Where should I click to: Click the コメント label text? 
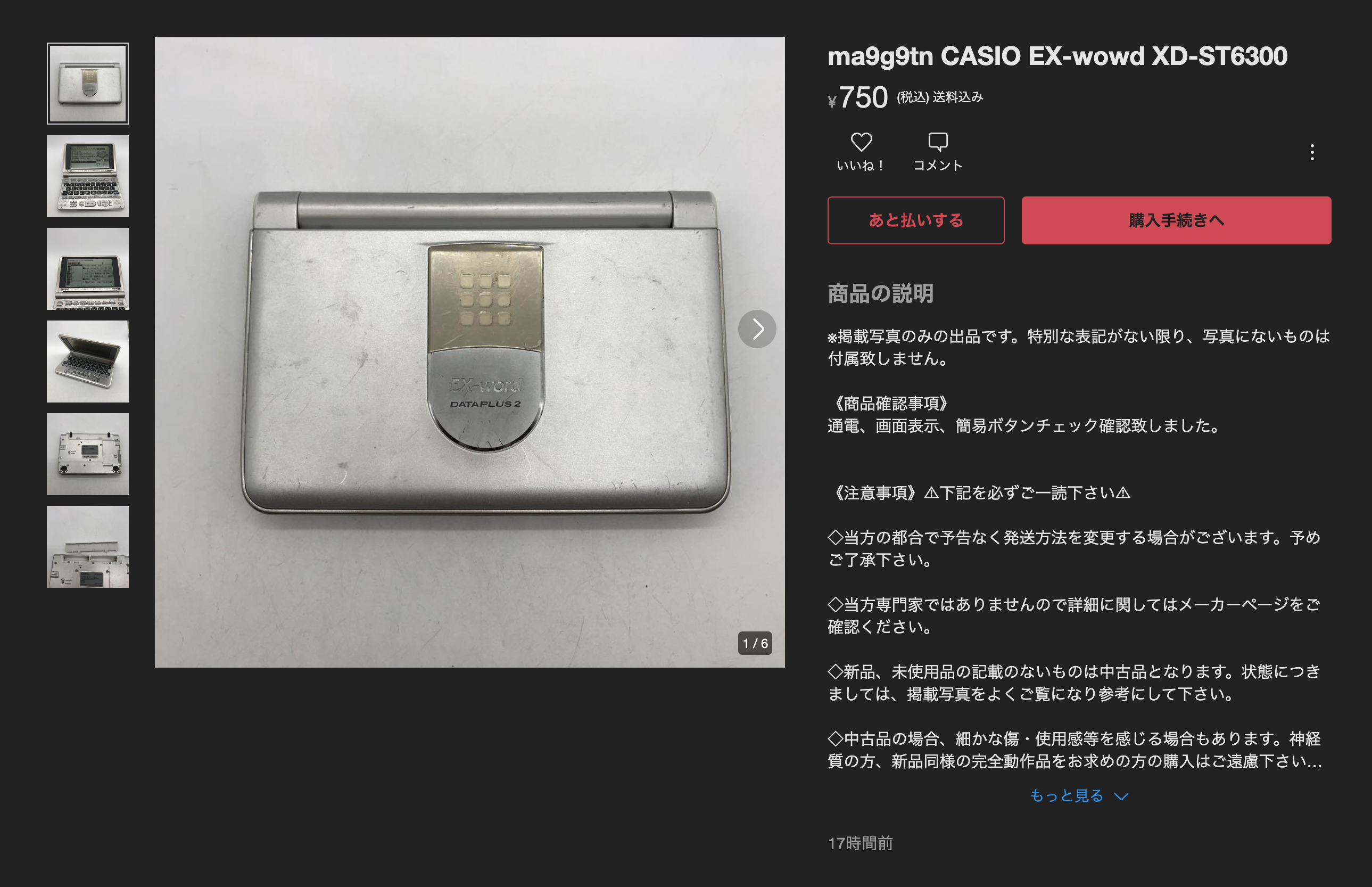tap(938, 165)
